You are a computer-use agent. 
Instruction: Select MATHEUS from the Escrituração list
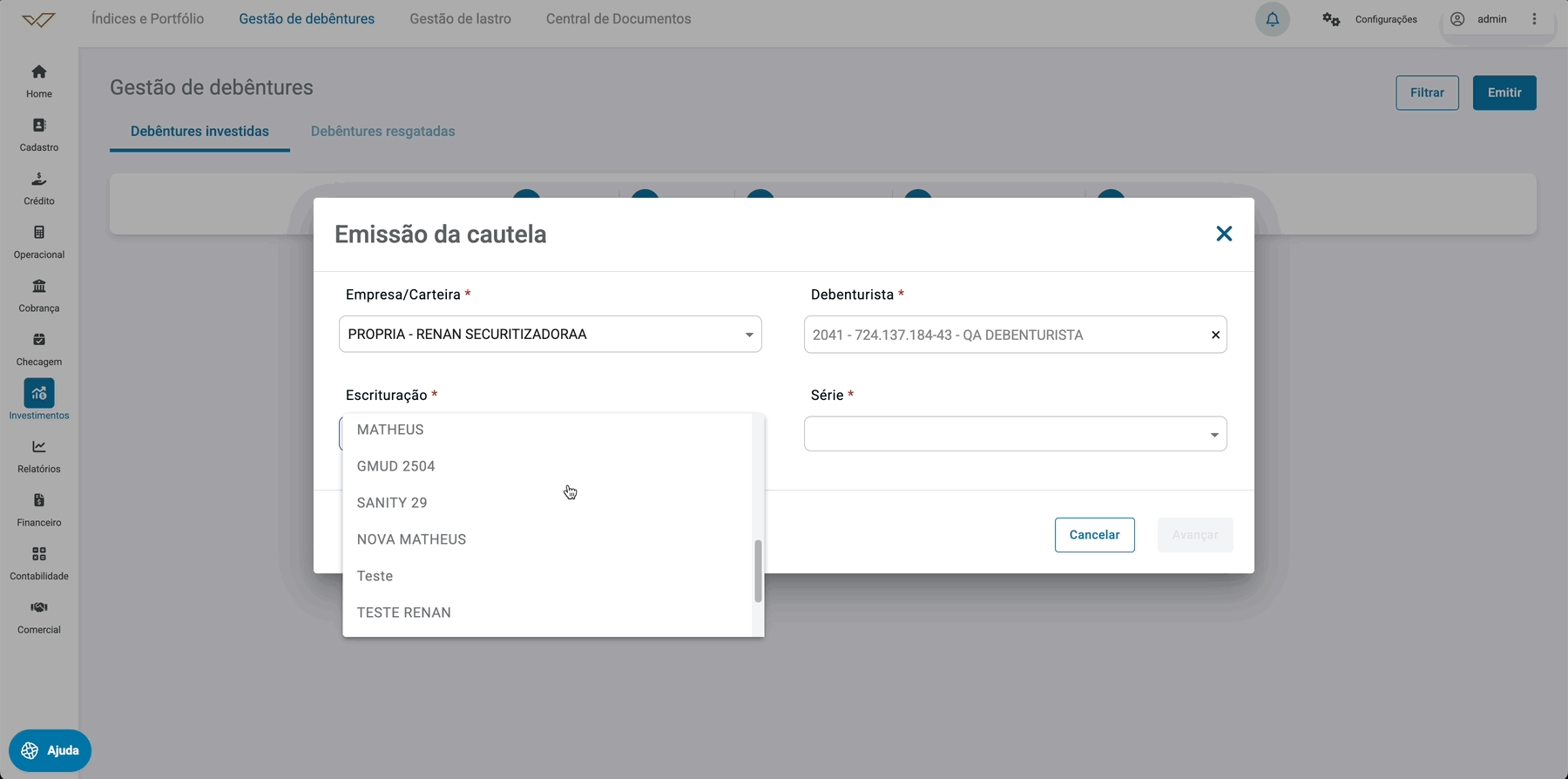tap(547, 430)
